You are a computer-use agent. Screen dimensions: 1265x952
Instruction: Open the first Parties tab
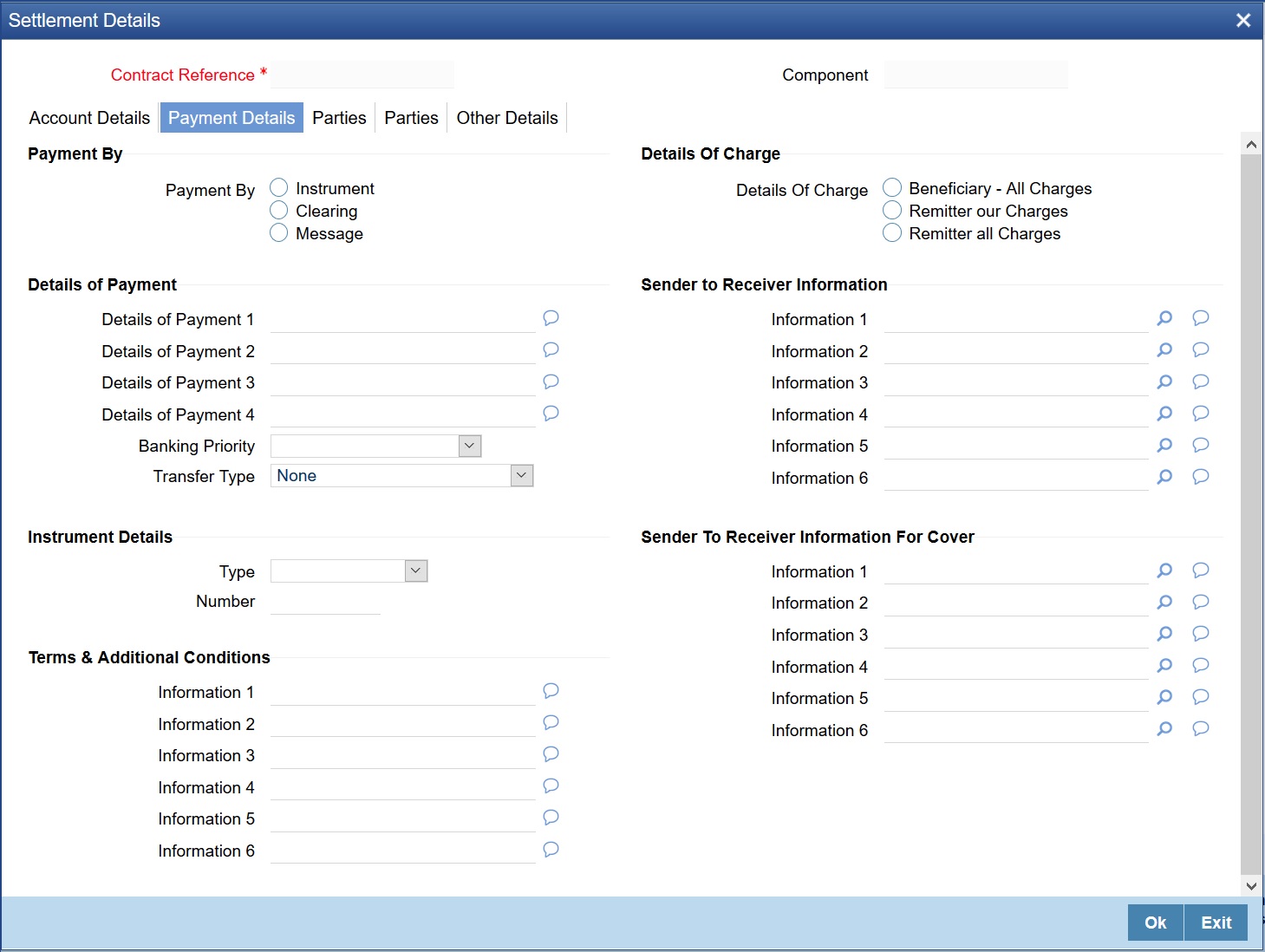click(x=339, y=118)
